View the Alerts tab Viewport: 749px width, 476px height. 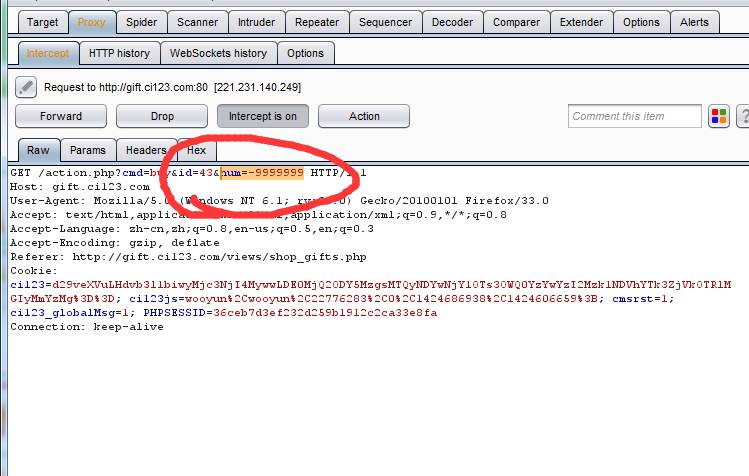pyautogui.click(x=695, y=22)
